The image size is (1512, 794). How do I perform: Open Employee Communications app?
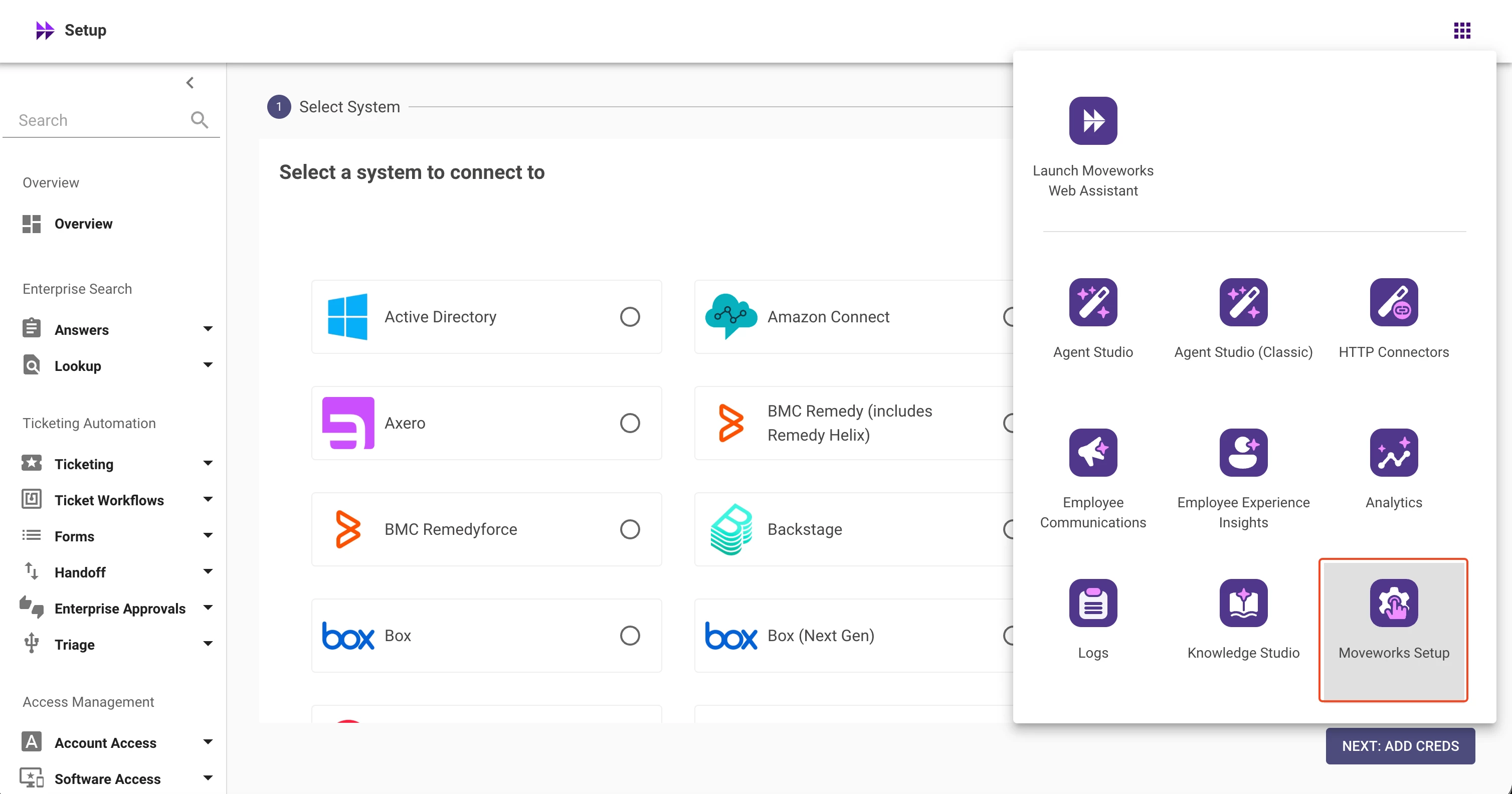[x=1092, y=453]
